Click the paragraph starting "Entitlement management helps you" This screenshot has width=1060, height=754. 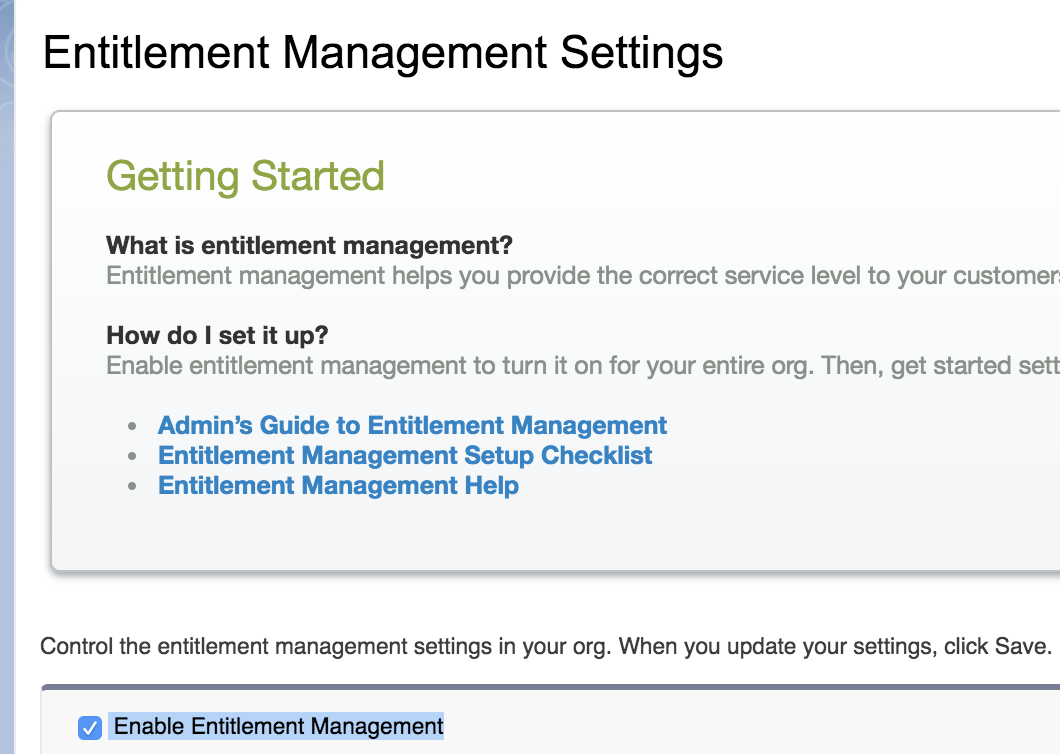pyautogui.click(x=580, y=275)
